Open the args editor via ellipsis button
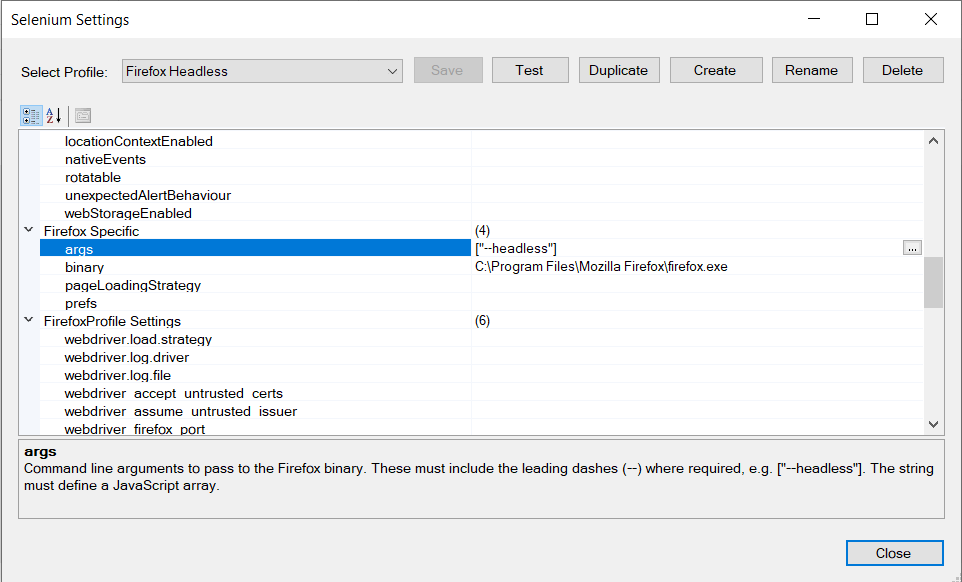This screenshot has height=582, width=962. [x=911, y=247]
